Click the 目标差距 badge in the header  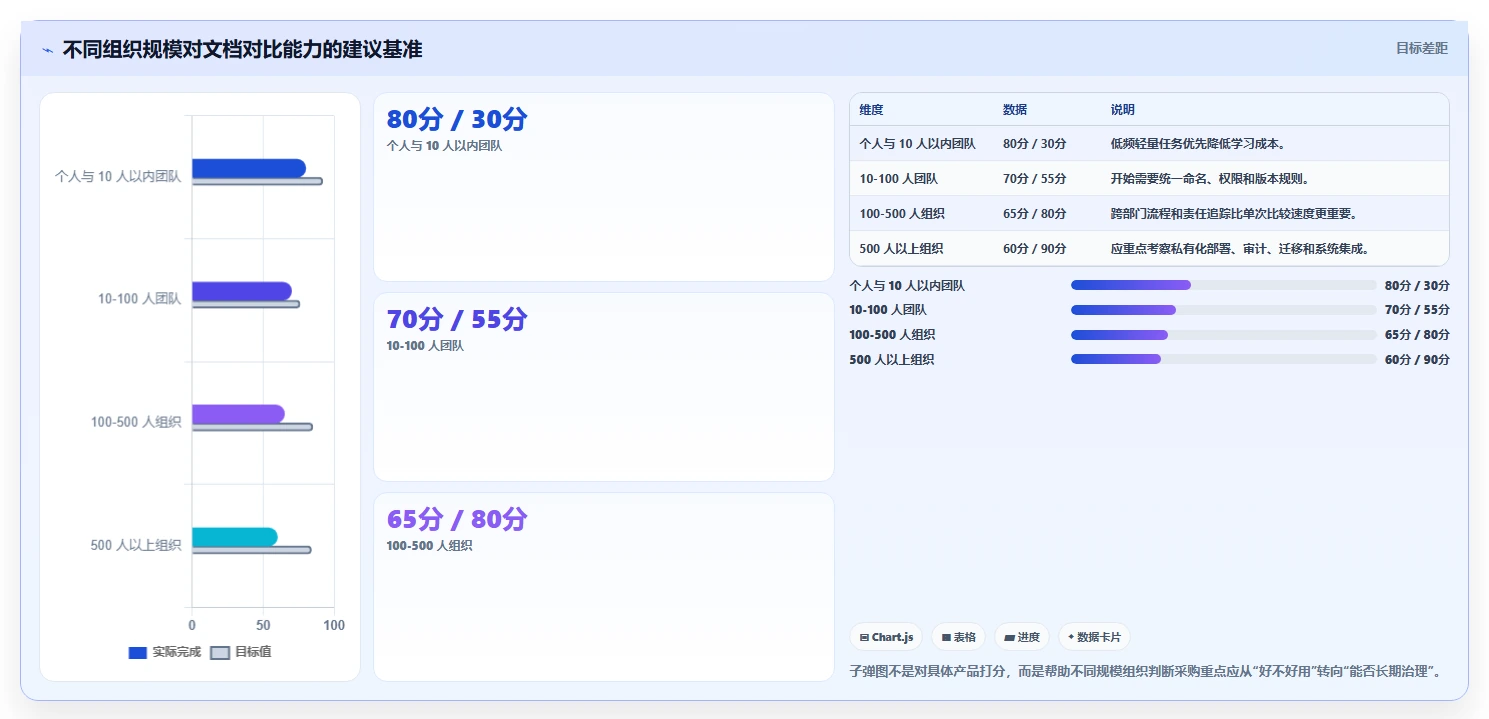[1421, 48]
